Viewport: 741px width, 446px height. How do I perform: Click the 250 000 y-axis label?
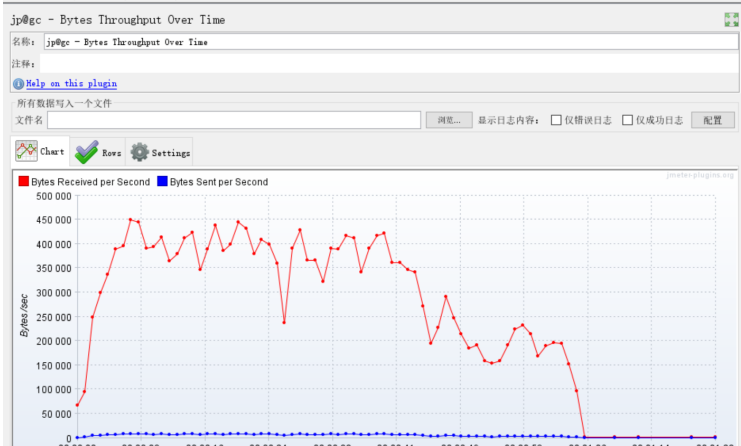54,317
